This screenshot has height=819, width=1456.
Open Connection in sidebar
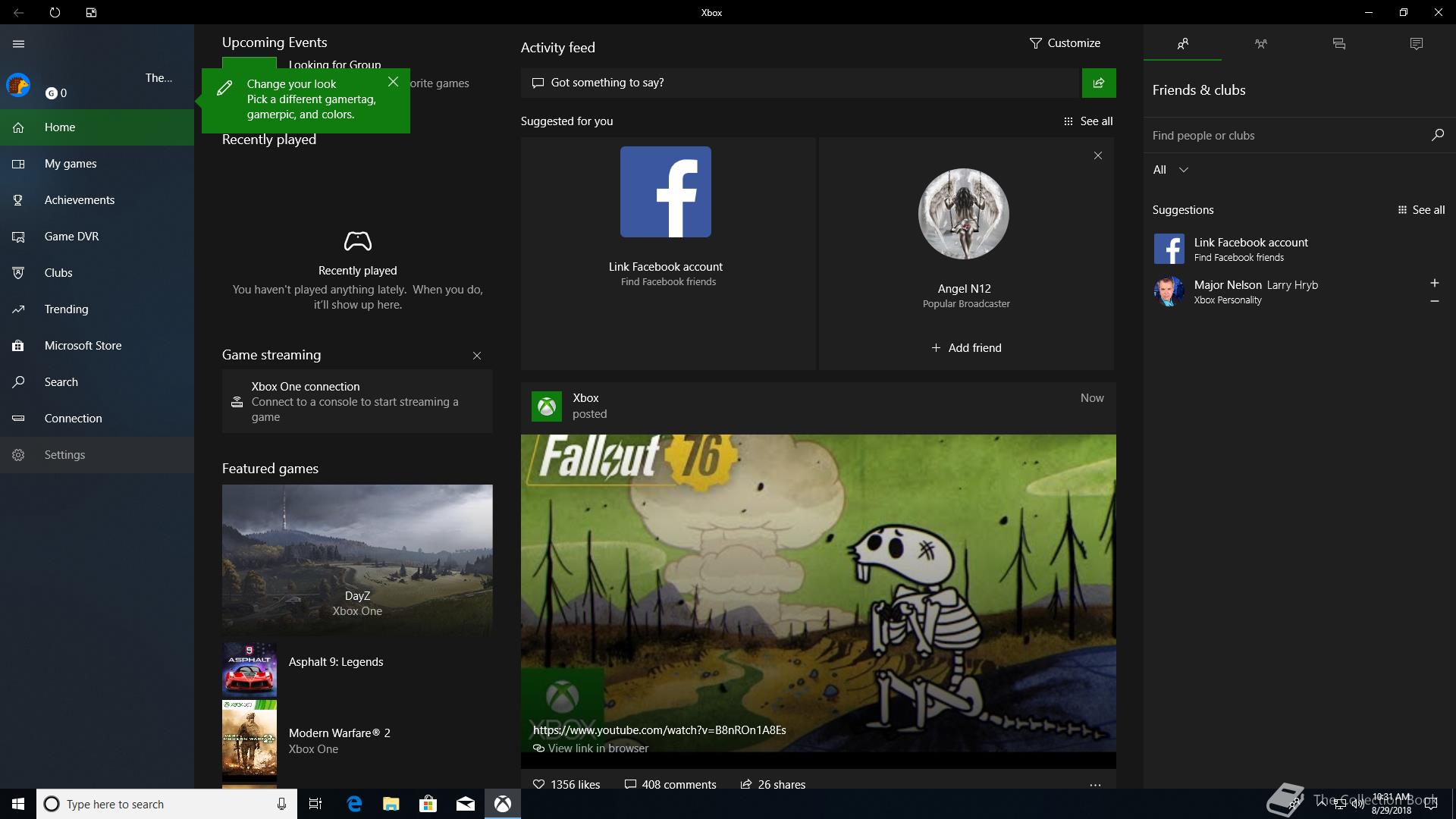point(97,419)
